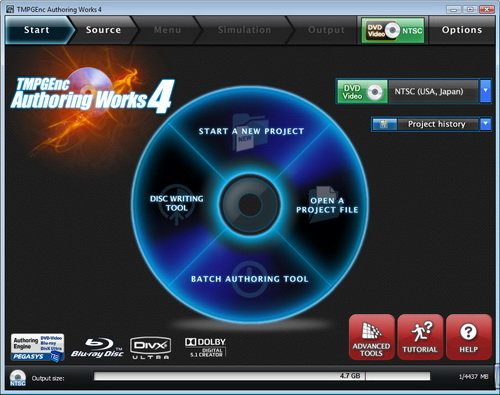Click the DivX Ultra logo
Screen dimensions: 500x395
(150, 348)
